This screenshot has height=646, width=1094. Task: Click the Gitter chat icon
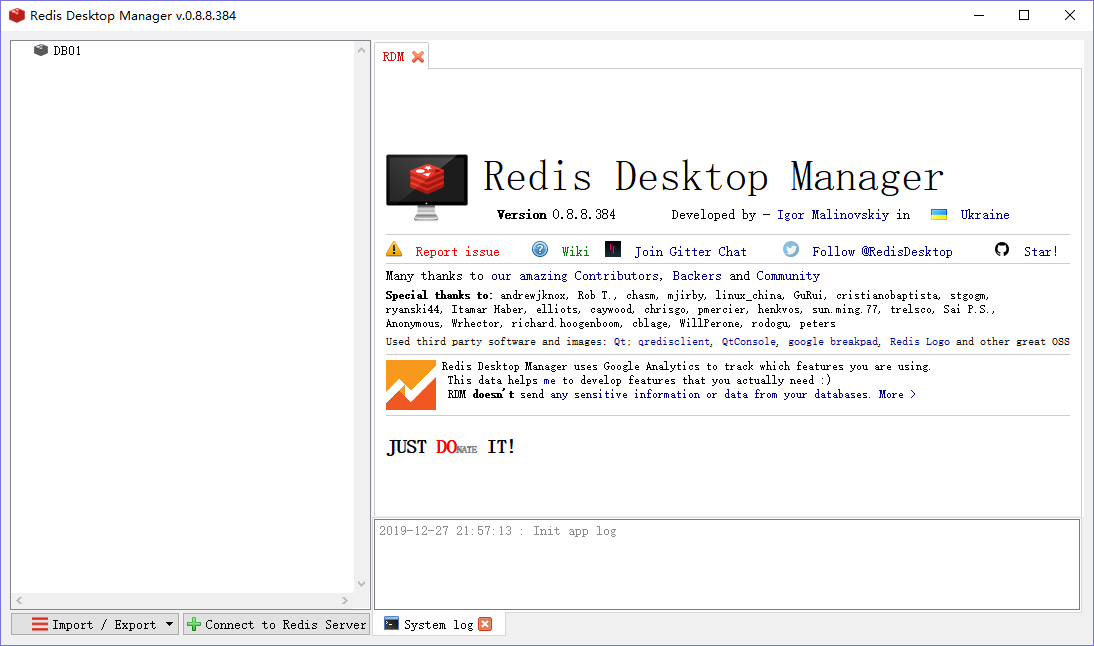click(x=613, y=249)
